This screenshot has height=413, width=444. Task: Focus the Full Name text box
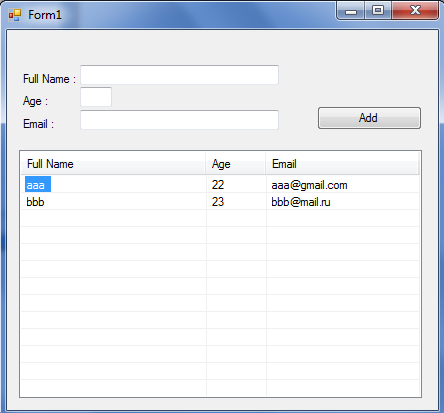[179, 75]
